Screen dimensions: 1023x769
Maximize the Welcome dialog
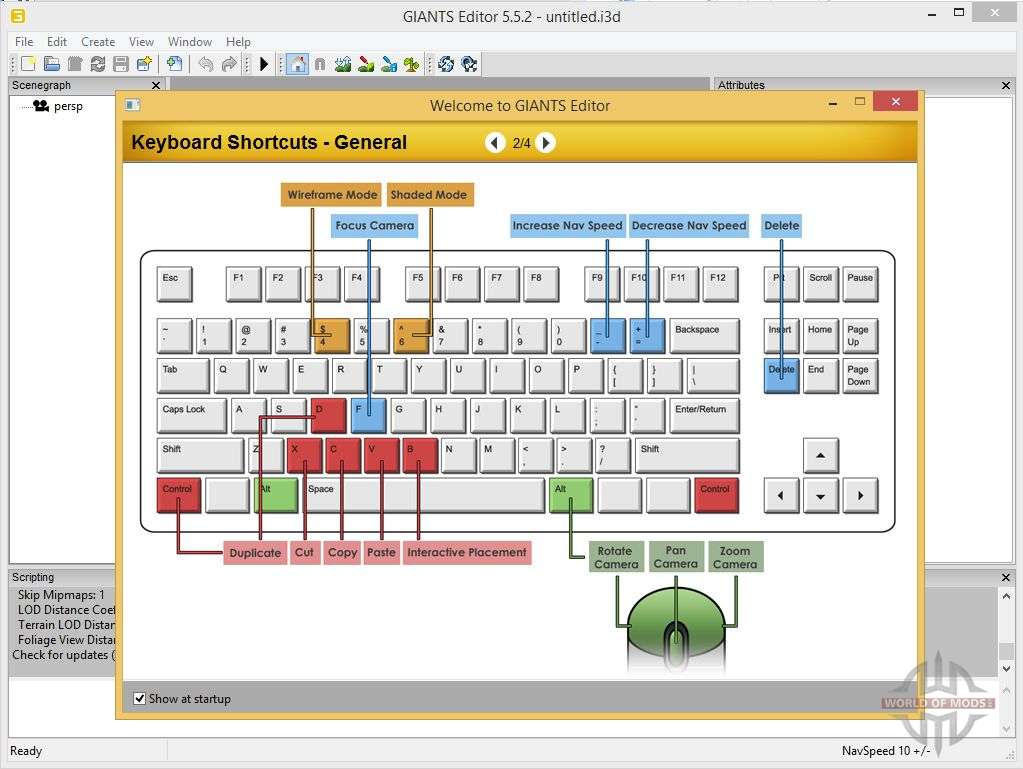(x=860, y=102)
